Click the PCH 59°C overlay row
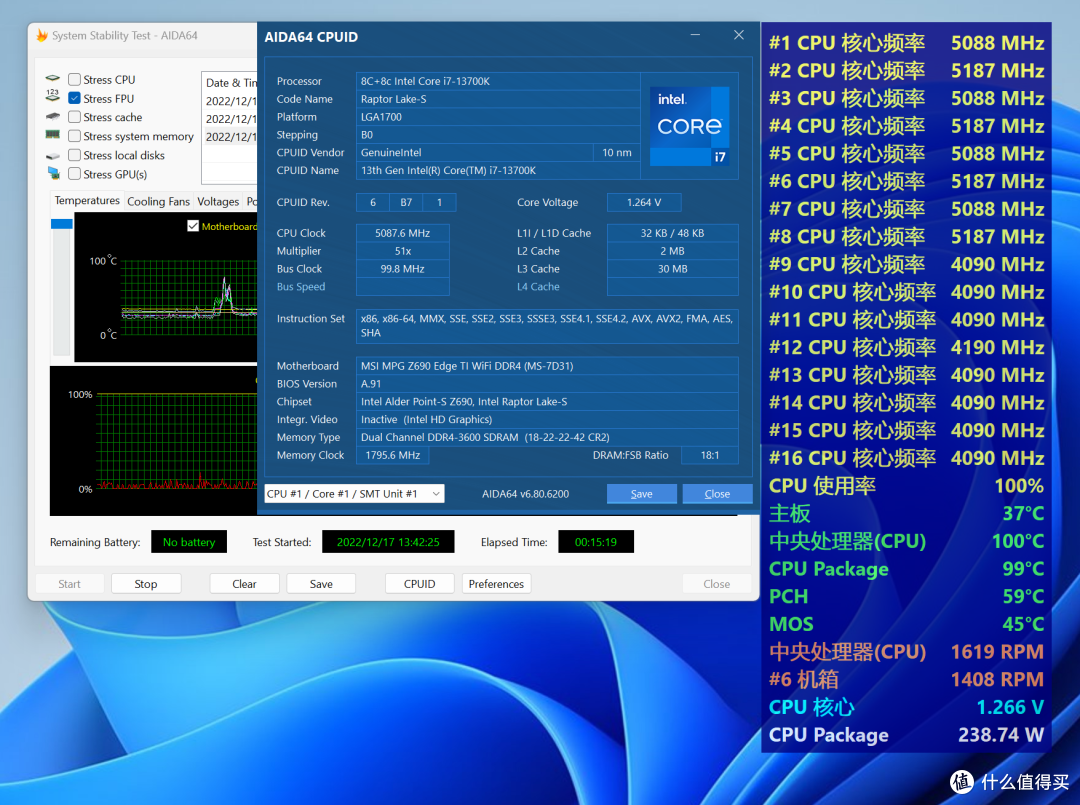1080x805 pixels. tap(906, 596)
